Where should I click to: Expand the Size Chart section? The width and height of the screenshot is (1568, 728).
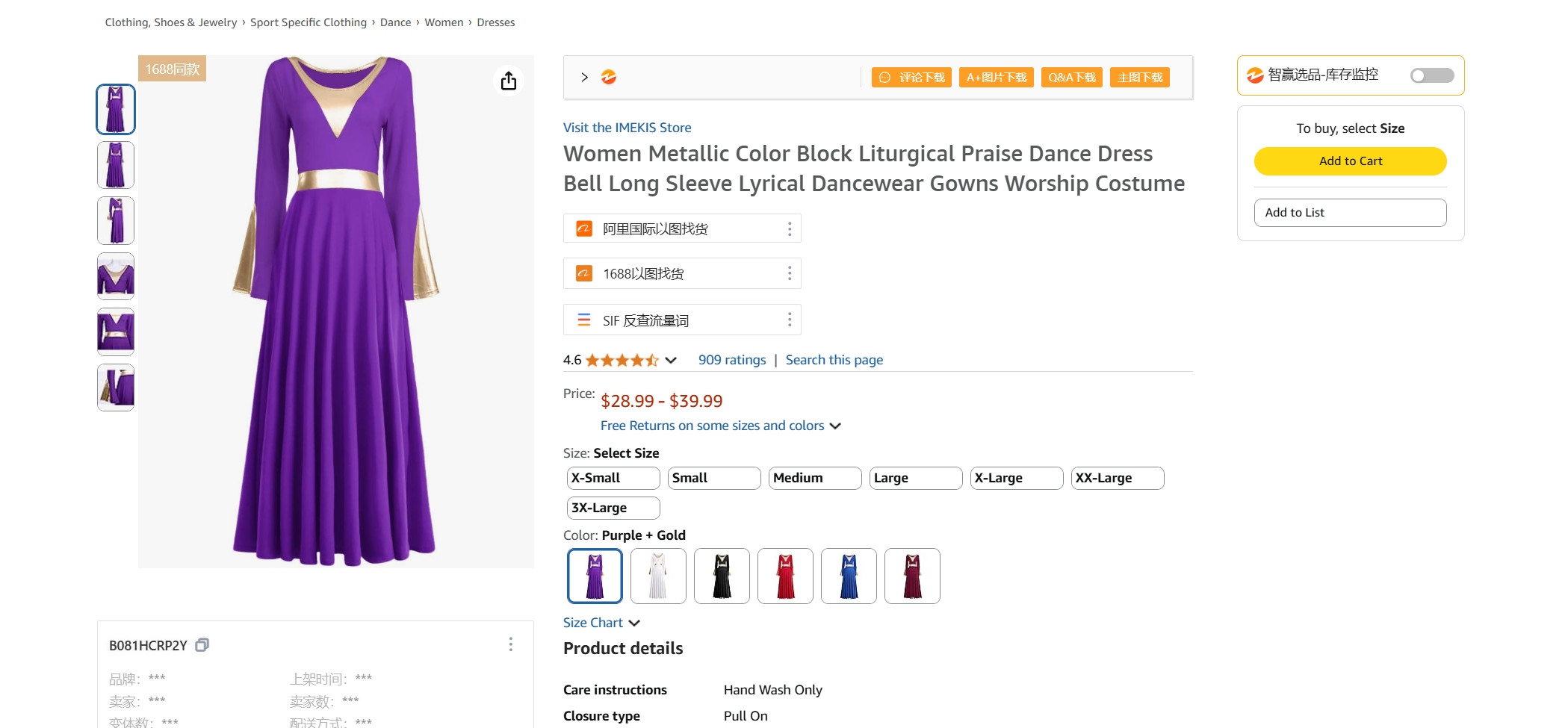601,623
